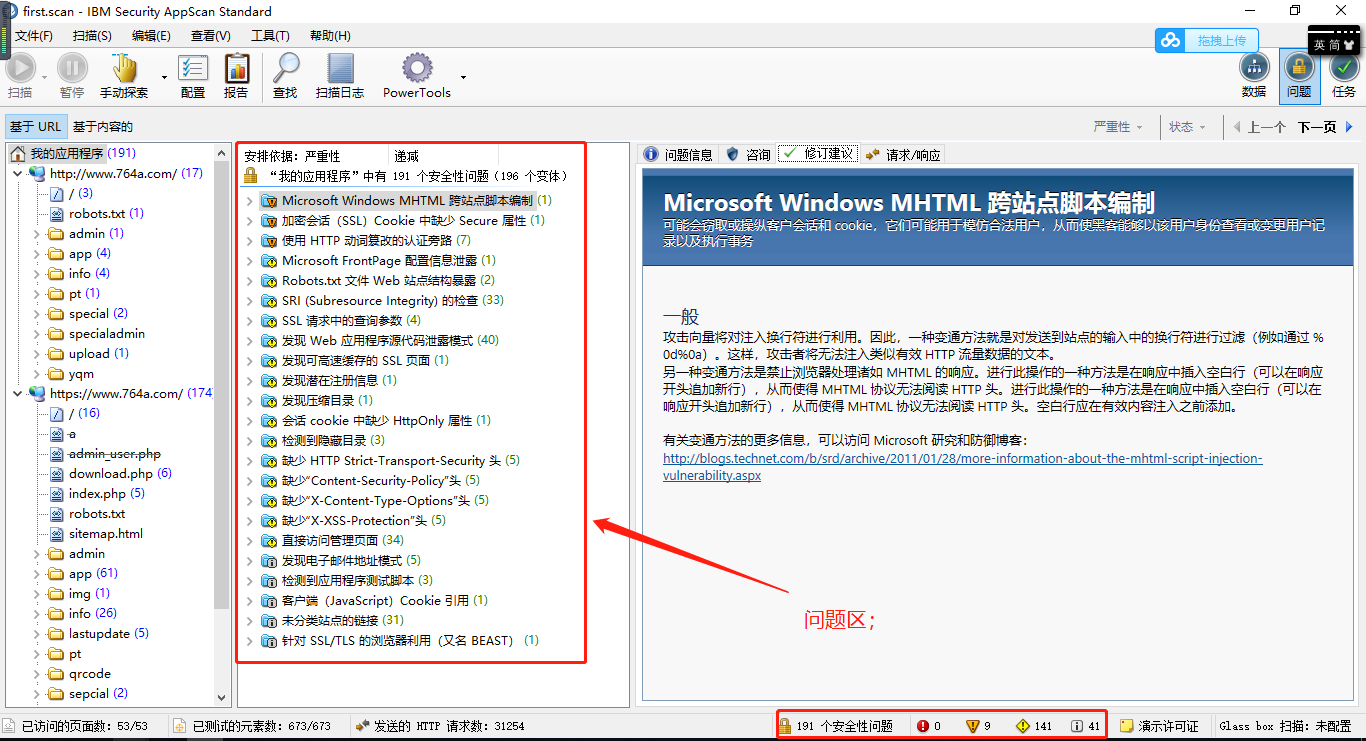Screen dimensions: 1366x741
Task: Switch to the 请求/响应 tab
Action: click(903, 154)
